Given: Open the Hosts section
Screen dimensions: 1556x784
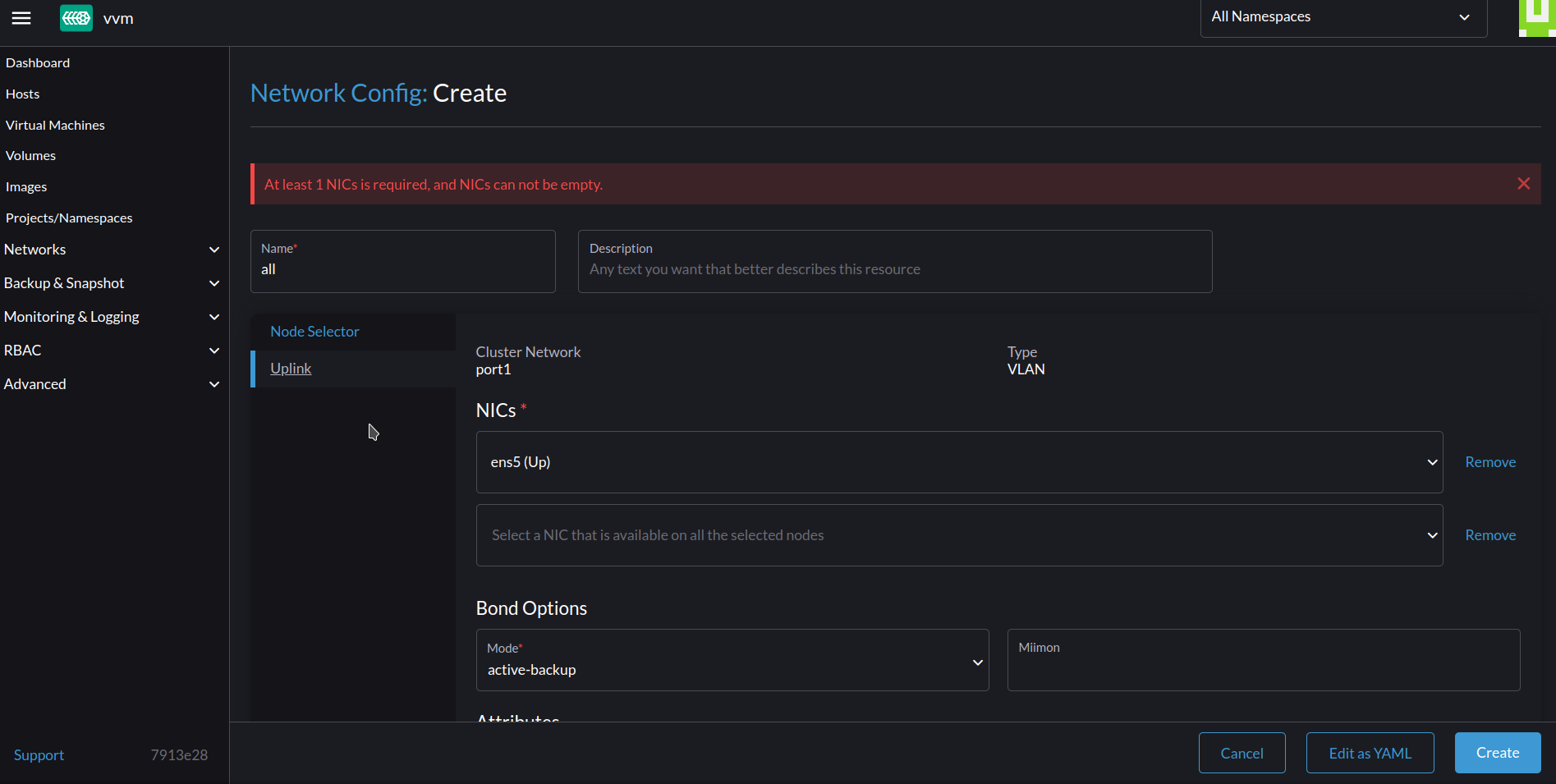Looking at the screenshot, I should pos(22,94).
